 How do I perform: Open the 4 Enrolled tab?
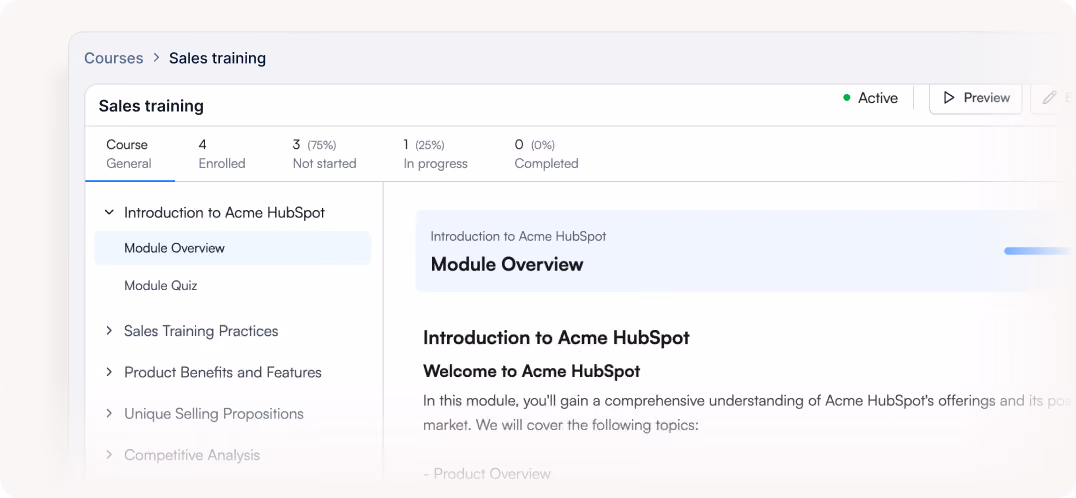222,154
